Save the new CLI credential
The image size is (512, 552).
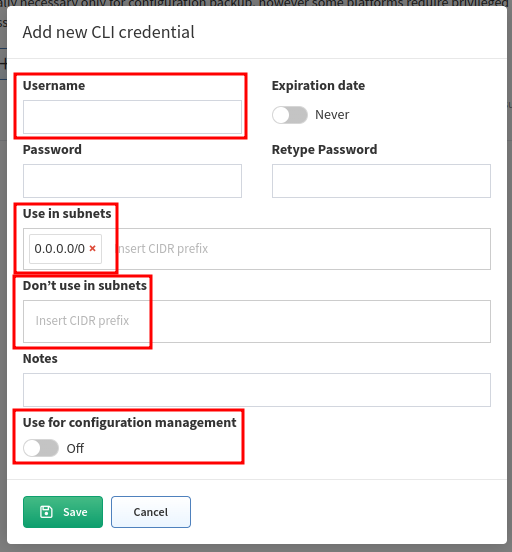click(63, 512)
